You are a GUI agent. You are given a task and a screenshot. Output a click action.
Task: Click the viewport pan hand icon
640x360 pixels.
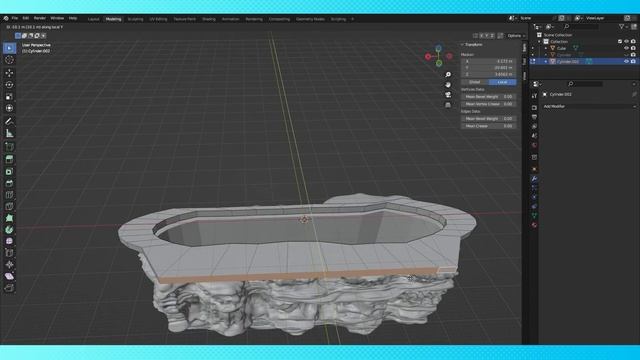448,84
